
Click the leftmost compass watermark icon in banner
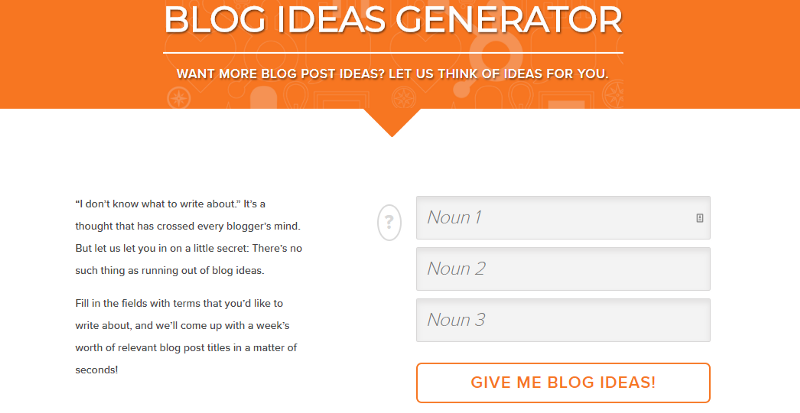(180, 99)
